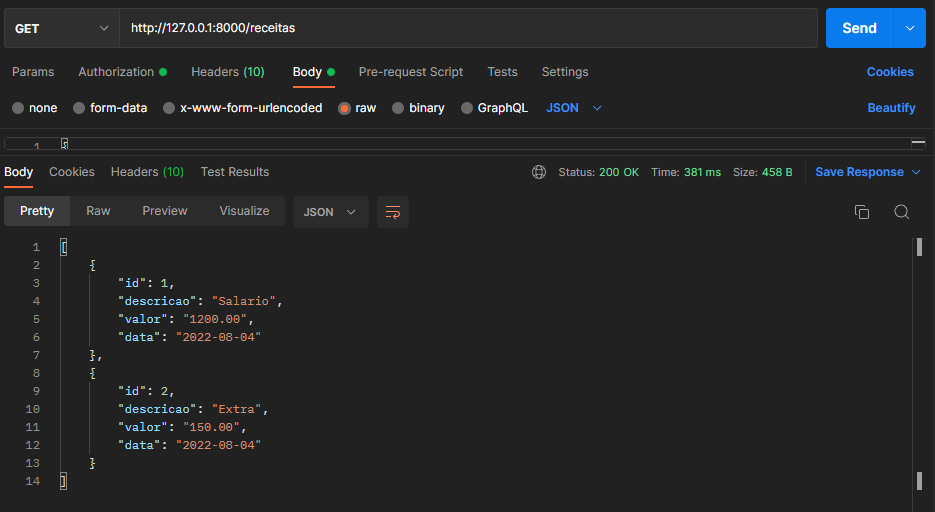Switch to the Tests tab
Viewport: 935px width, 512px height.
502,72
